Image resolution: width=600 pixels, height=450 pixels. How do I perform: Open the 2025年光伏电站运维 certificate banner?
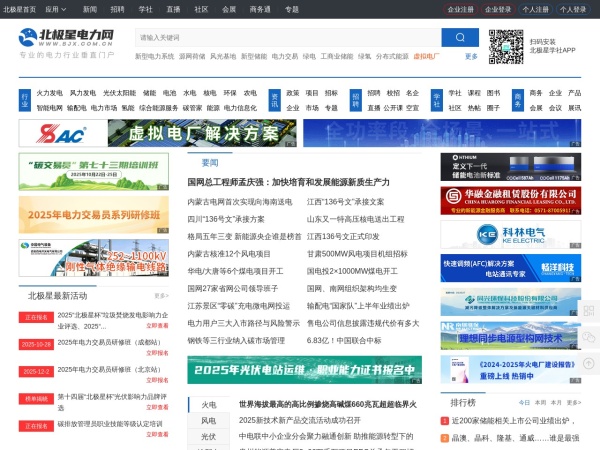coord(305,370)
